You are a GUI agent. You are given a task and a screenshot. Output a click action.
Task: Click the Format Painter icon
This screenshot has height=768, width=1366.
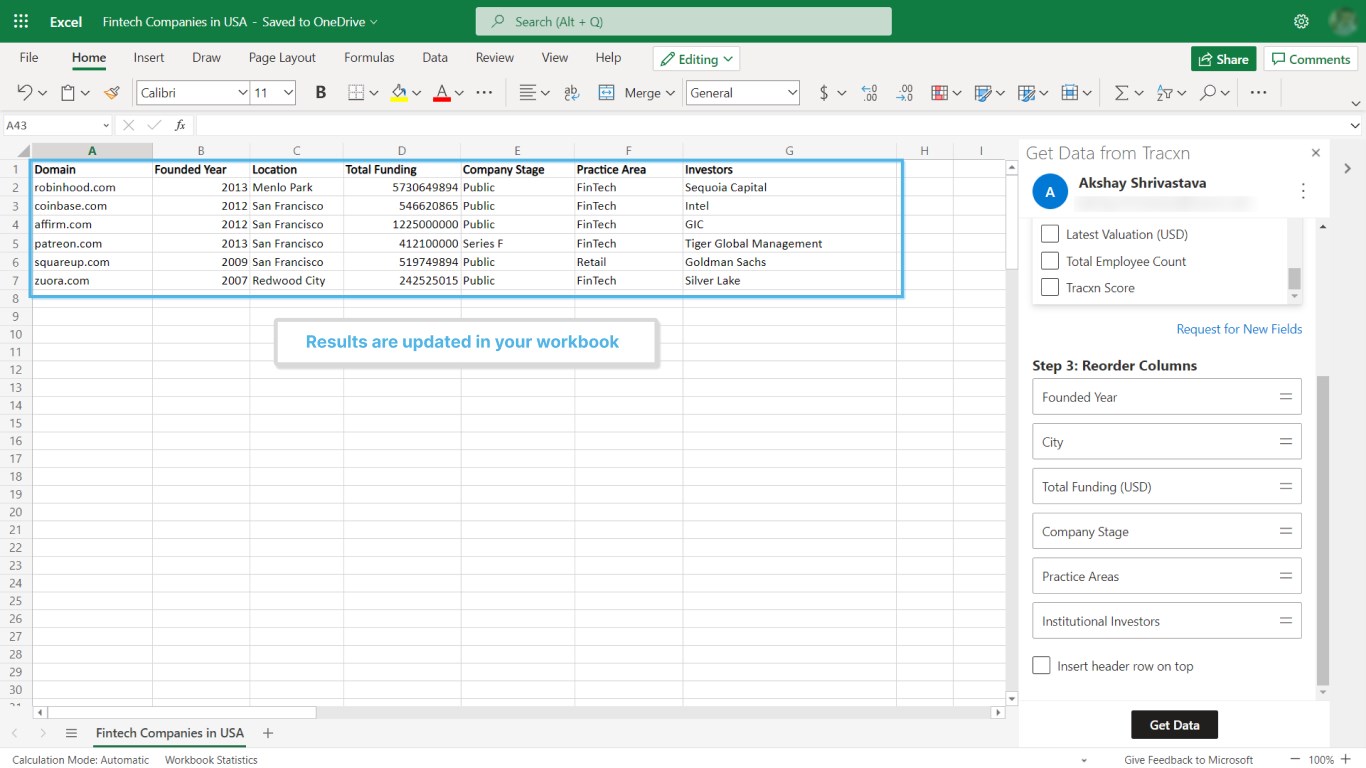pyautogui.click(x=112, y=93)
